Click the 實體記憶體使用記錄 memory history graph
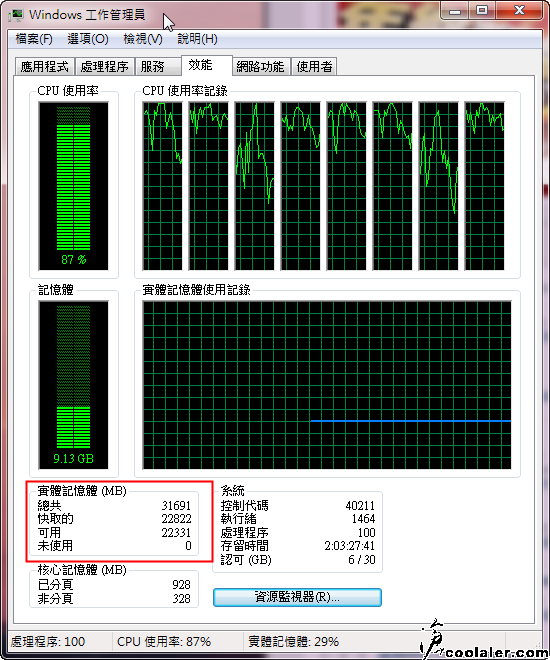This screenshot has height=660, width=550. (327, 385)
